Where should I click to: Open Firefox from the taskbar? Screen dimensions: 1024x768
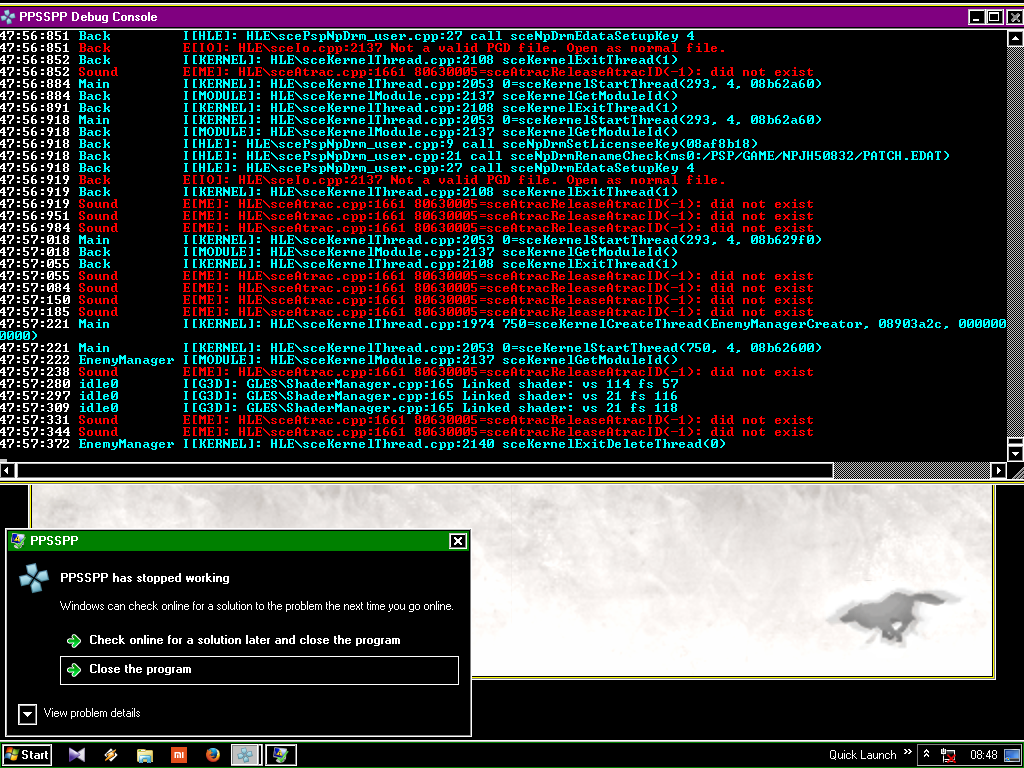212,755
